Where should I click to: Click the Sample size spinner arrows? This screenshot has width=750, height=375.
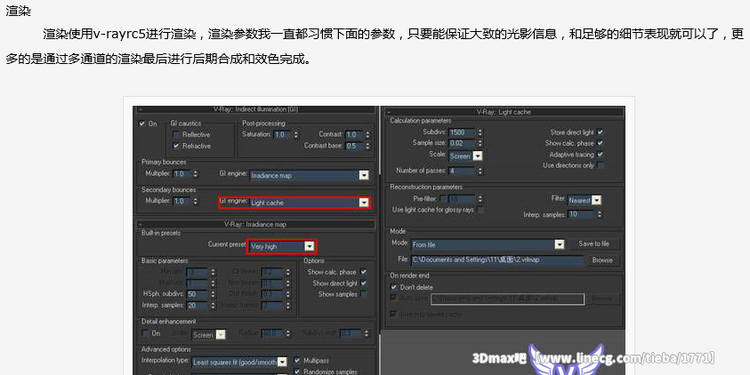coord(480,143)
